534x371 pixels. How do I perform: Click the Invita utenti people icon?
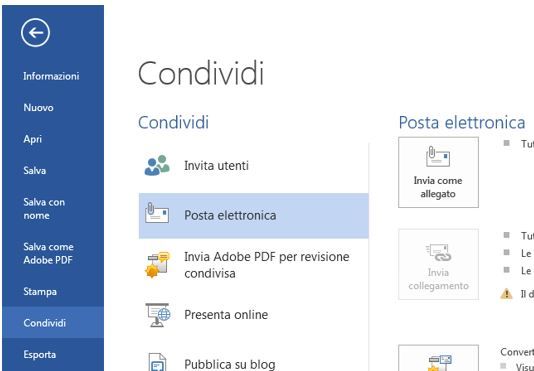[x=157, y=166]
